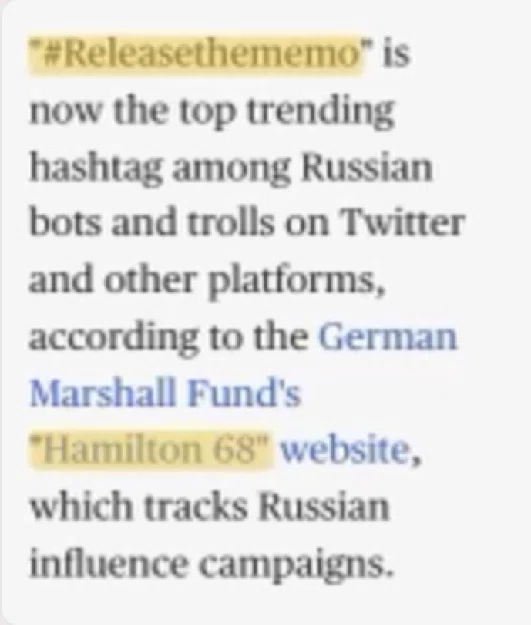Click "Russian" after "hashtag among"
The height and width of the screenshot is (625, 531).
[x=366, y=167]
